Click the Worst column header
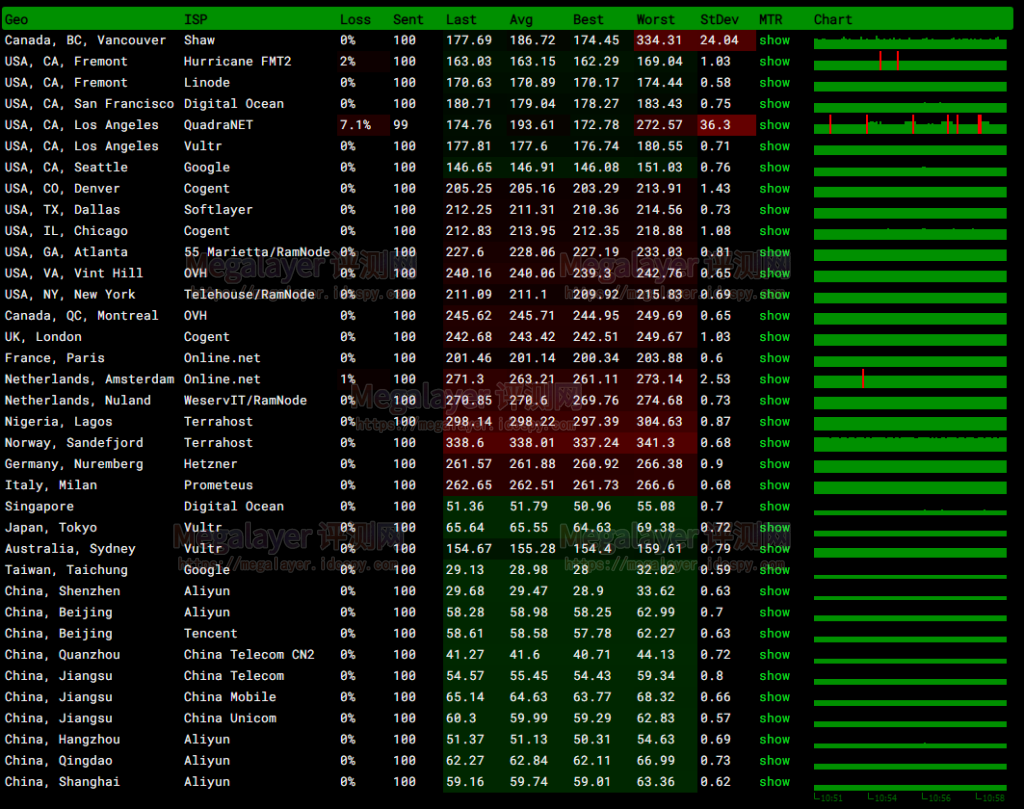The width and height of the screenshot is (1024, 809). (x=656, y=20)
